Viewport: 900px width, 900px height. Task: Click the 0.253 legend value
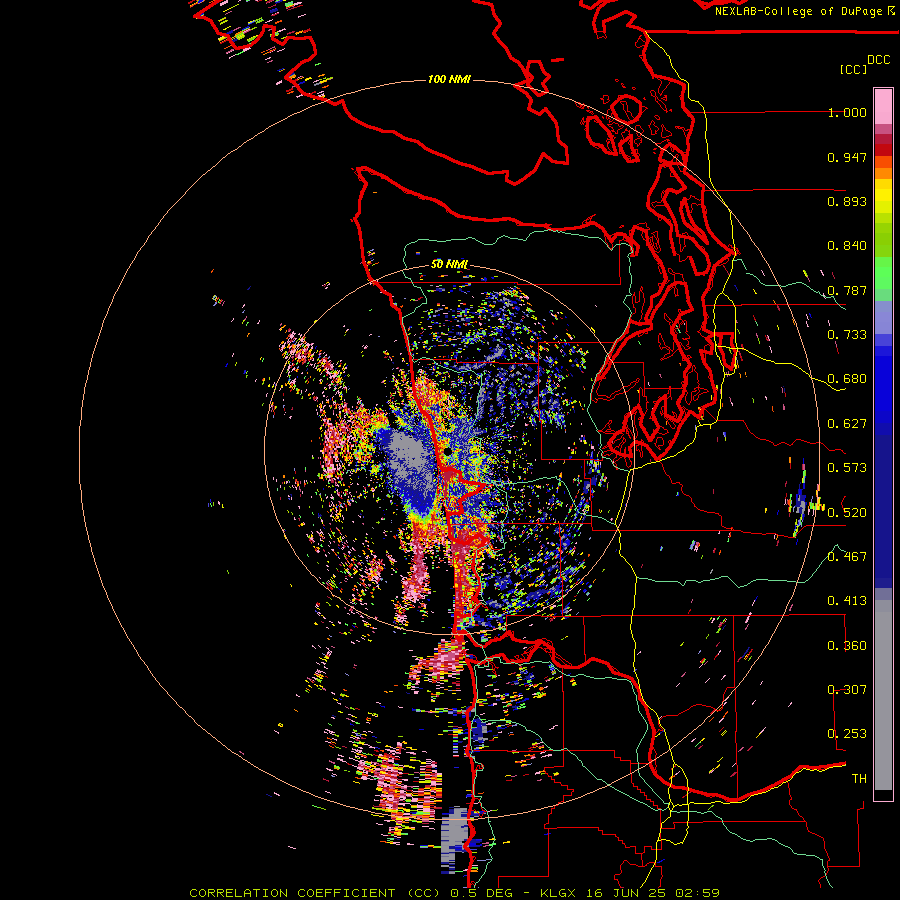coord(847,734)
